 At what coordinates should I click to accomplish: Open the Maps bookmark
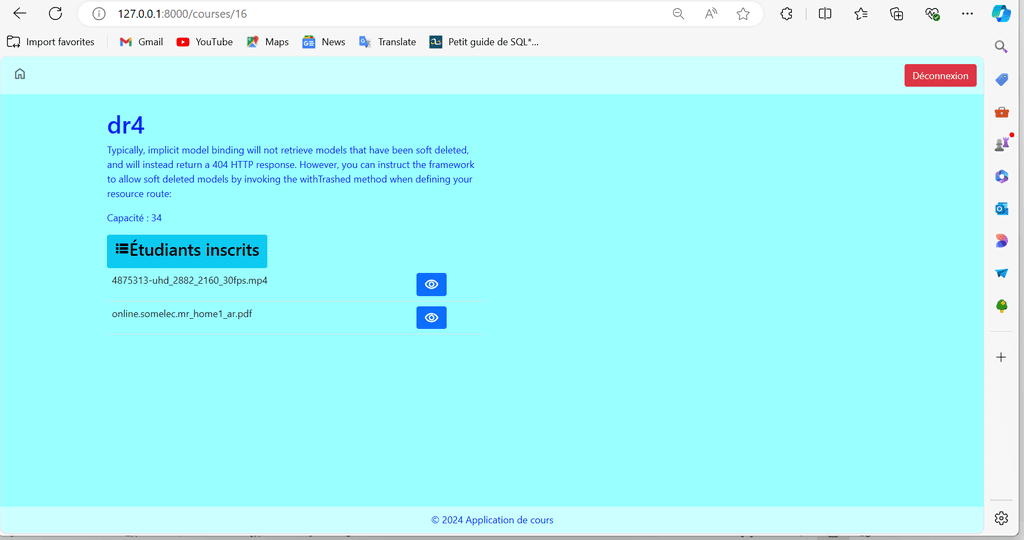coord(268,42)
